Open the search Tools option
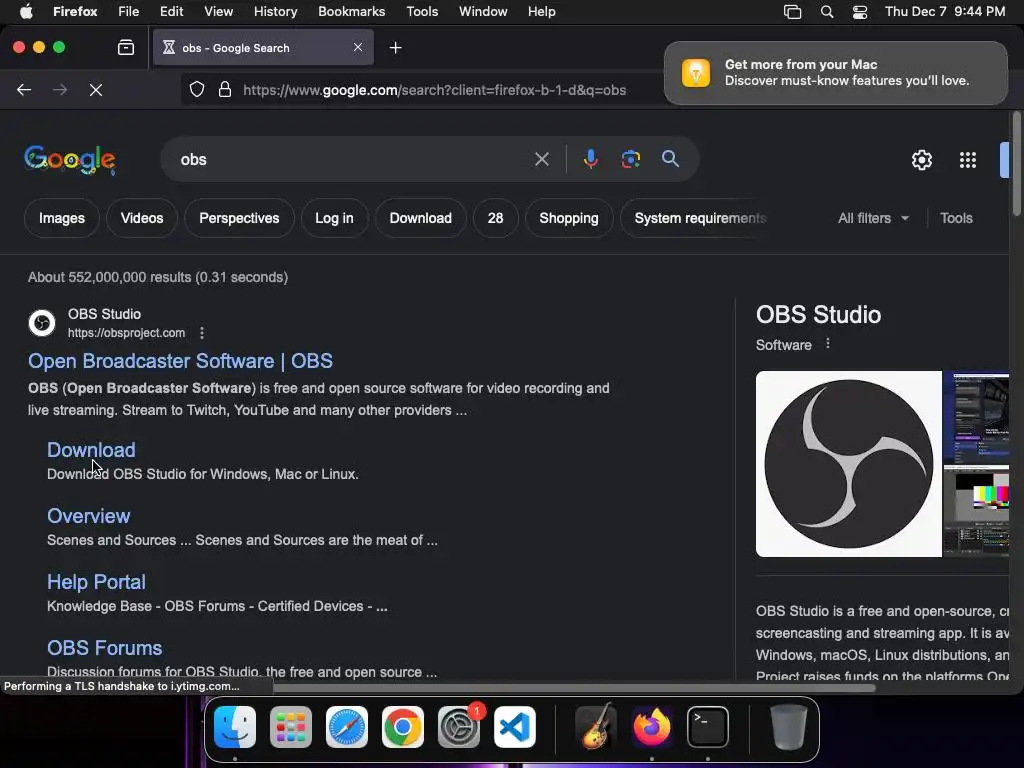 pyautogui.click(x=956, y=218)
